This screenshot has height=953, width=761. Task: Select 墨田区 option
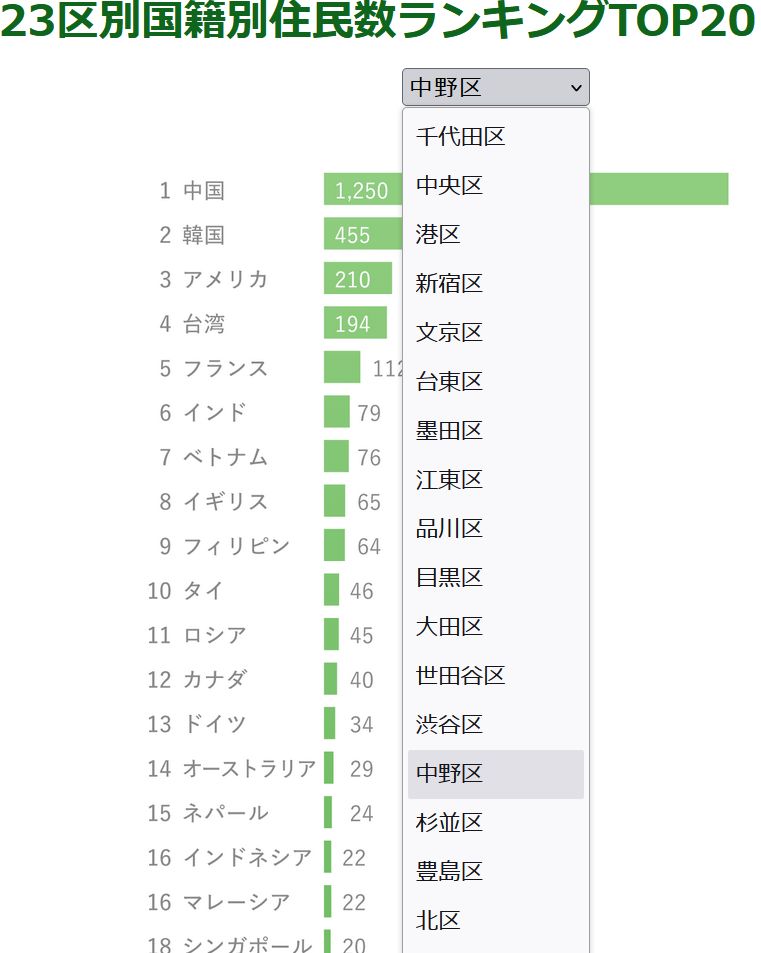click(x=495, y=431)
